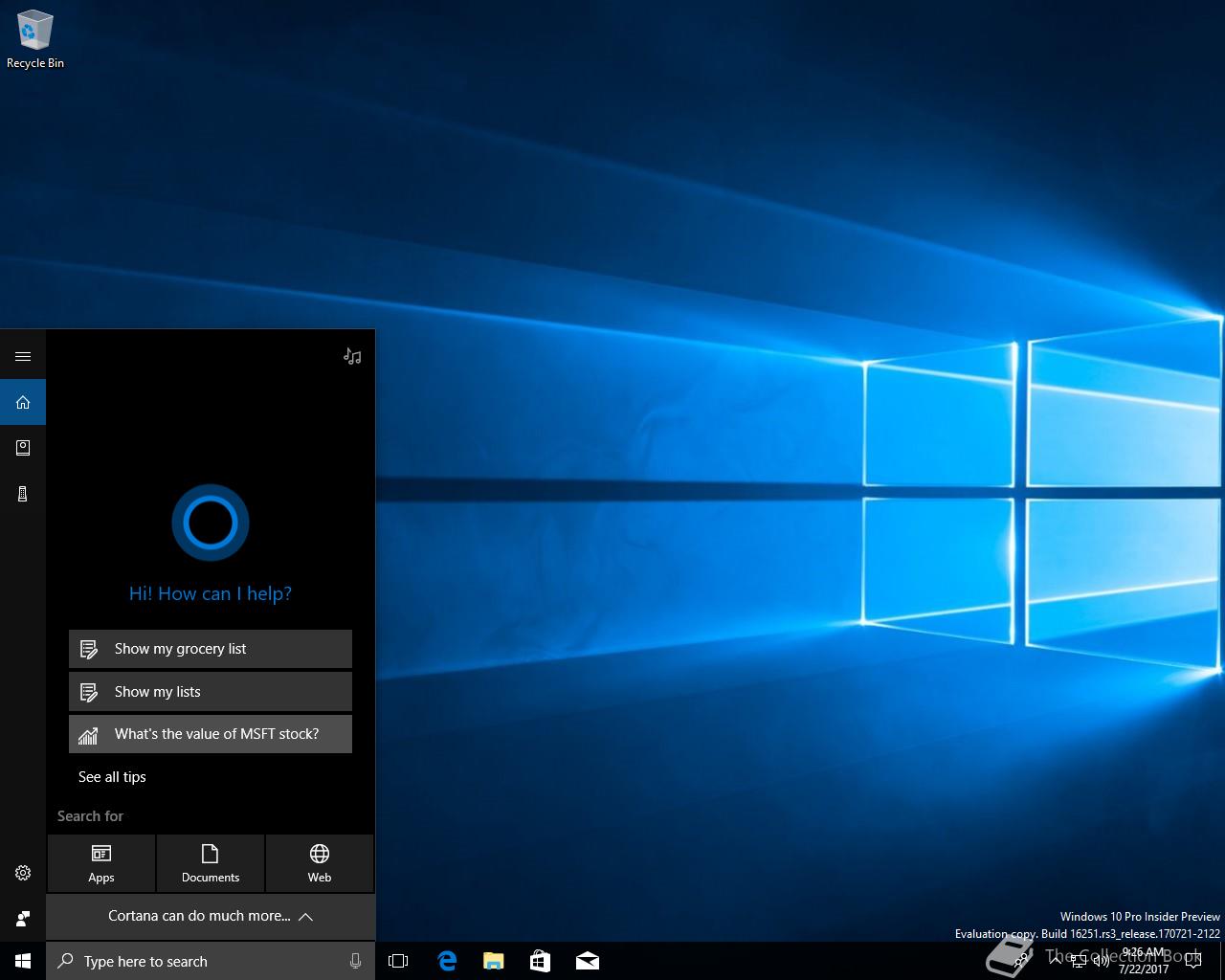
Task: Search for Documents filter
Action: 211,863
